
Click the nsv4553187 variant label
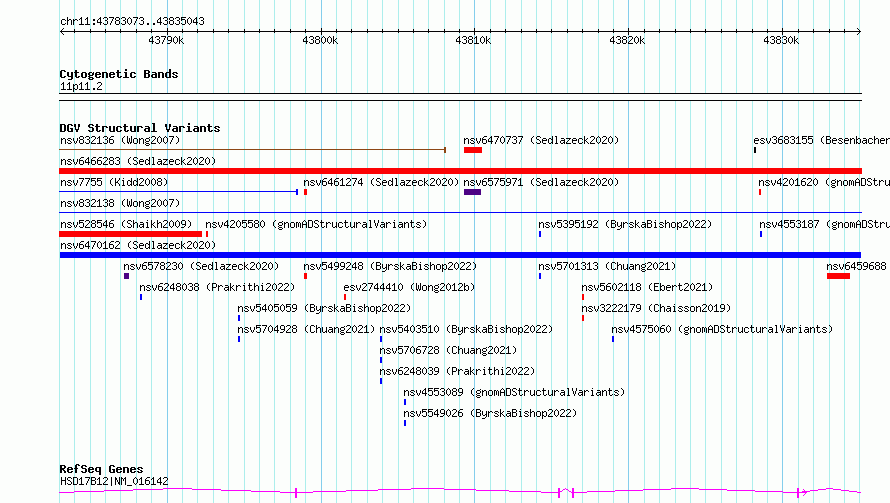(x=825, y=224)
